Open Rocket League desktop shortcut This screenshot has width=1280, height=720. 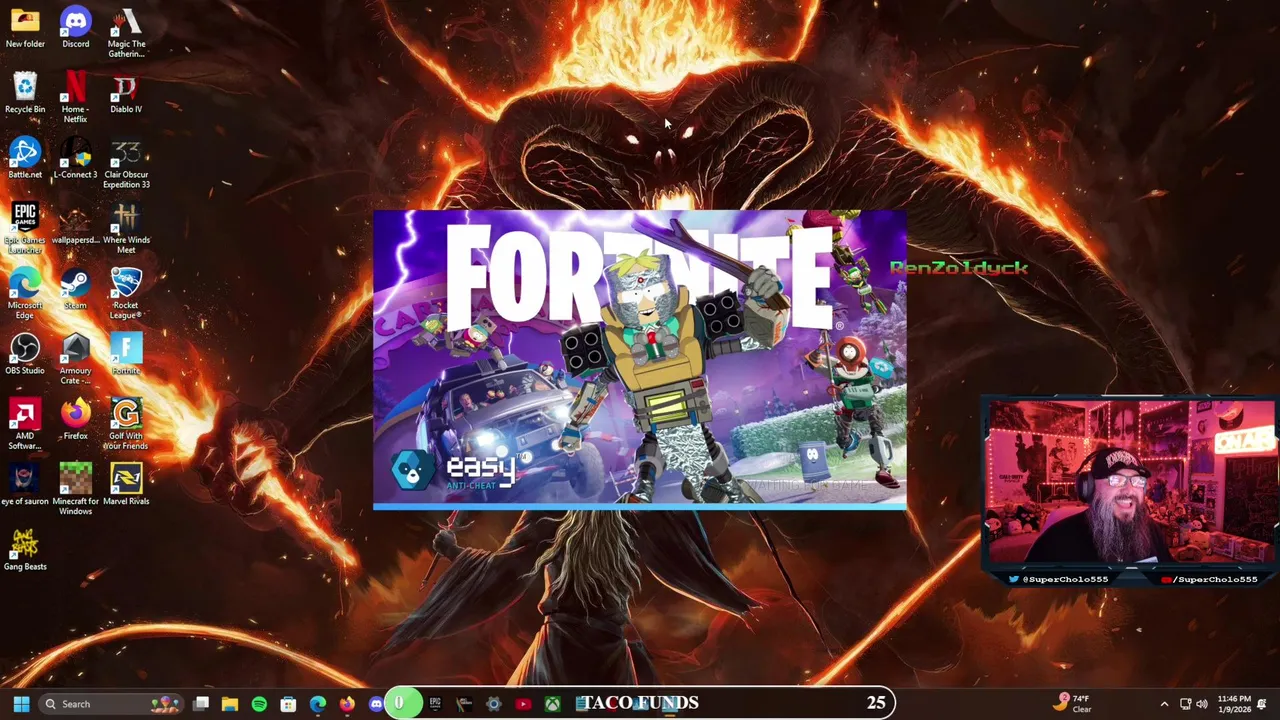click(126, 294)
